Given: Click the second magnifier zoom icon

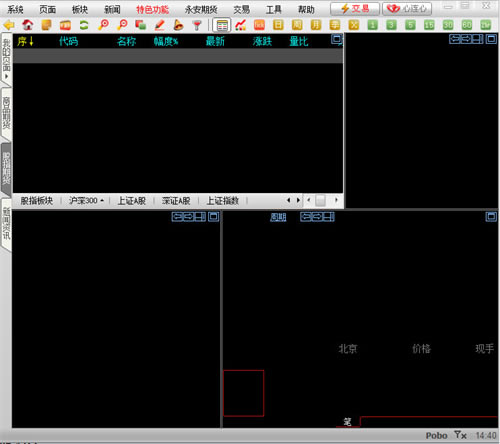Looking at the screenshot, I should pyautogui.click(x=122, y=25).
